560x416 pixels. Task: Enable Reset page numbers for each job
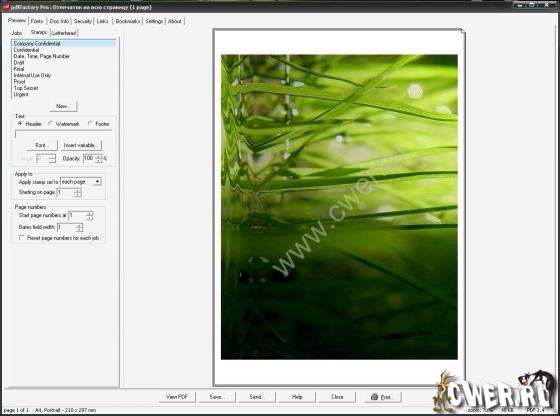22,237
